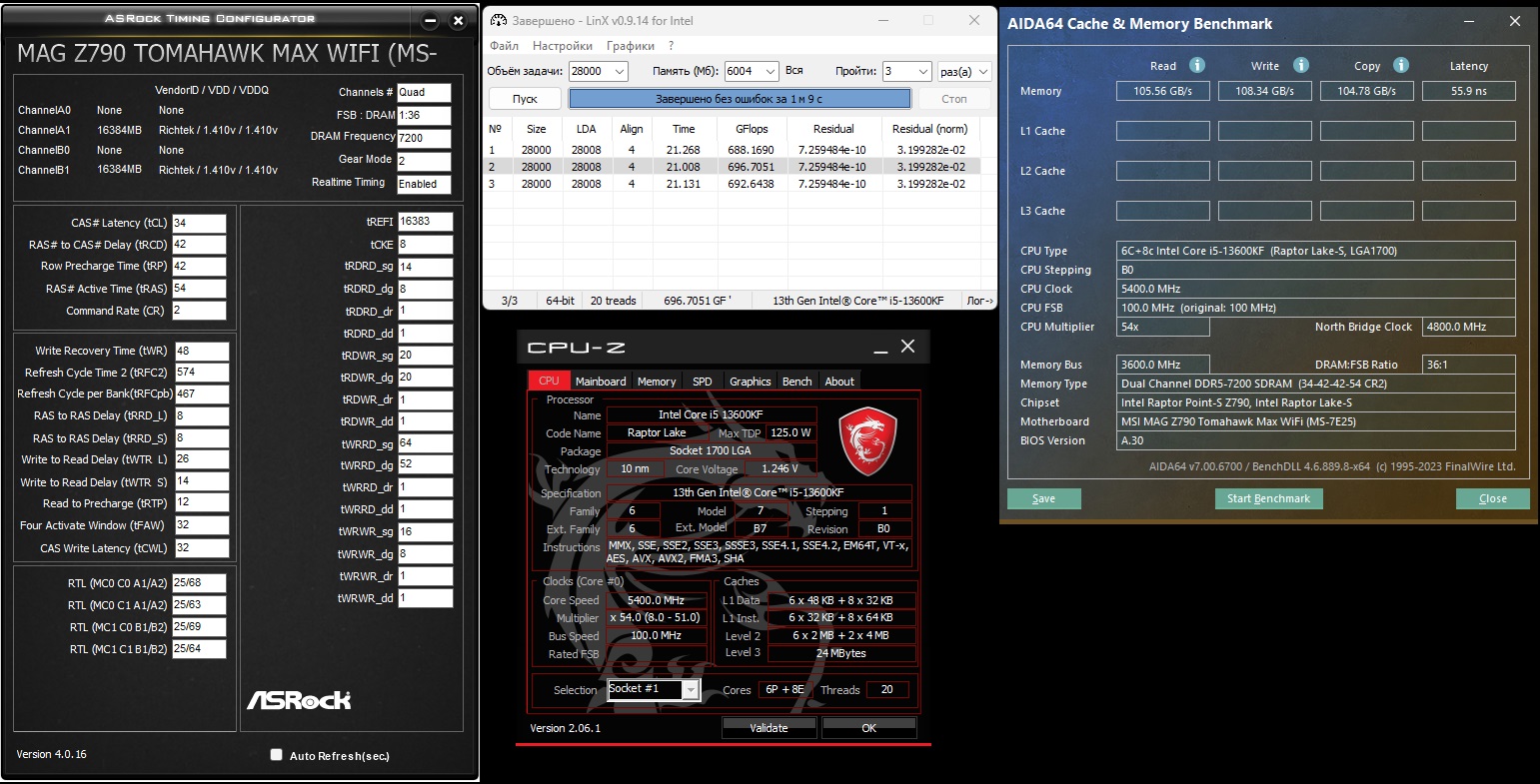Click the tCKE value field
Viewport: 1540px width, 784px height.
click(x=425, y=244)
